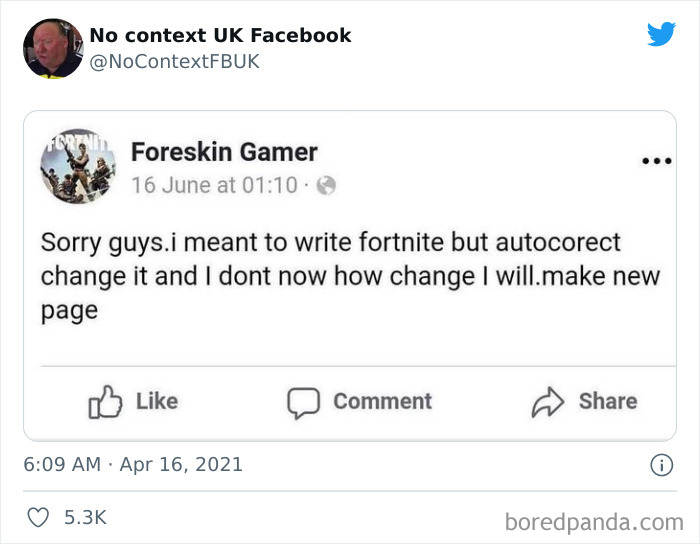
Task: Click the globe public privacy icon
Action: [325, 185]
